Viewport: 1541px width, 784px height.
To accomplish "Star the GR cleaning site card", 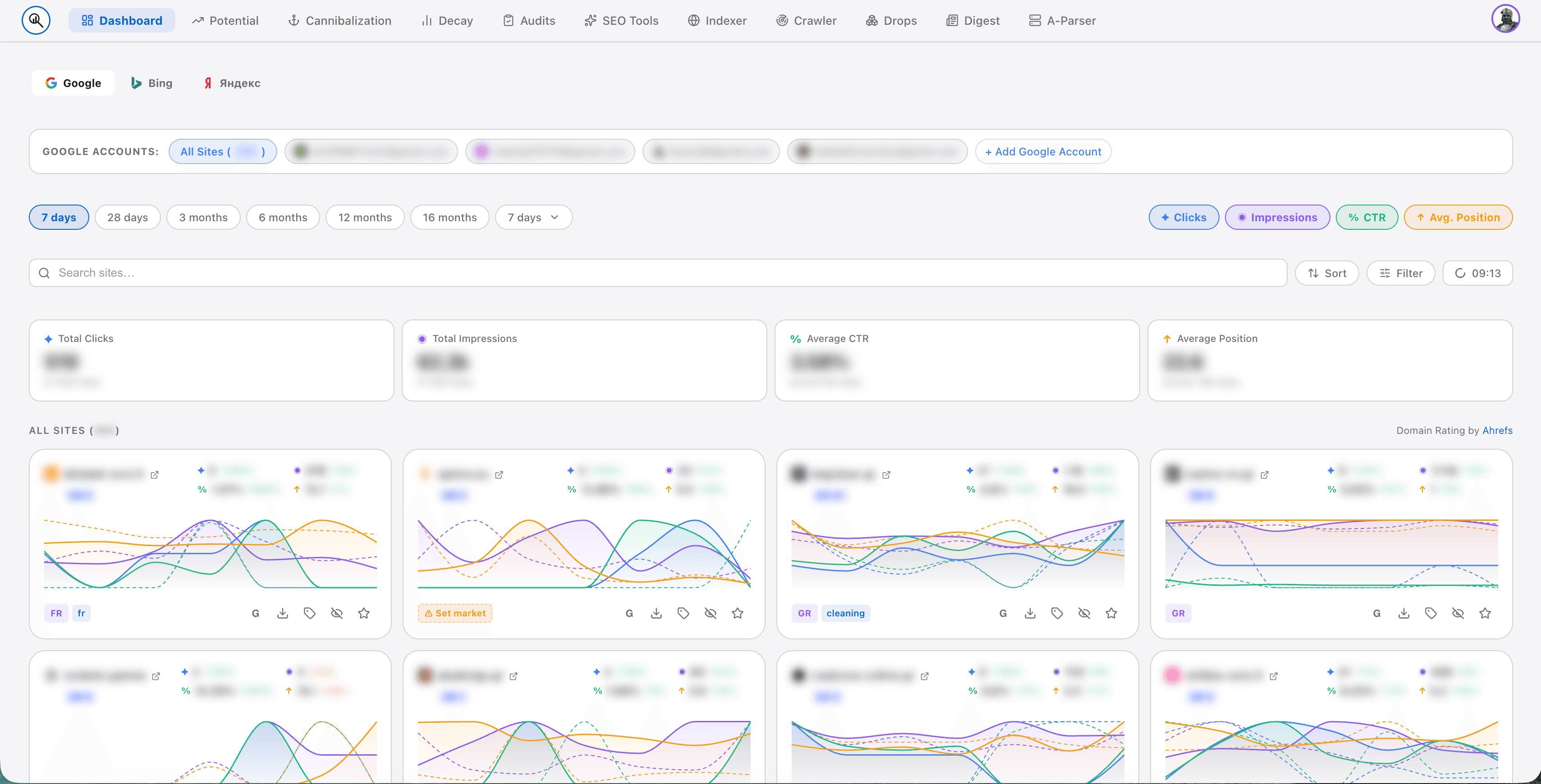I will coord(1111,613).
